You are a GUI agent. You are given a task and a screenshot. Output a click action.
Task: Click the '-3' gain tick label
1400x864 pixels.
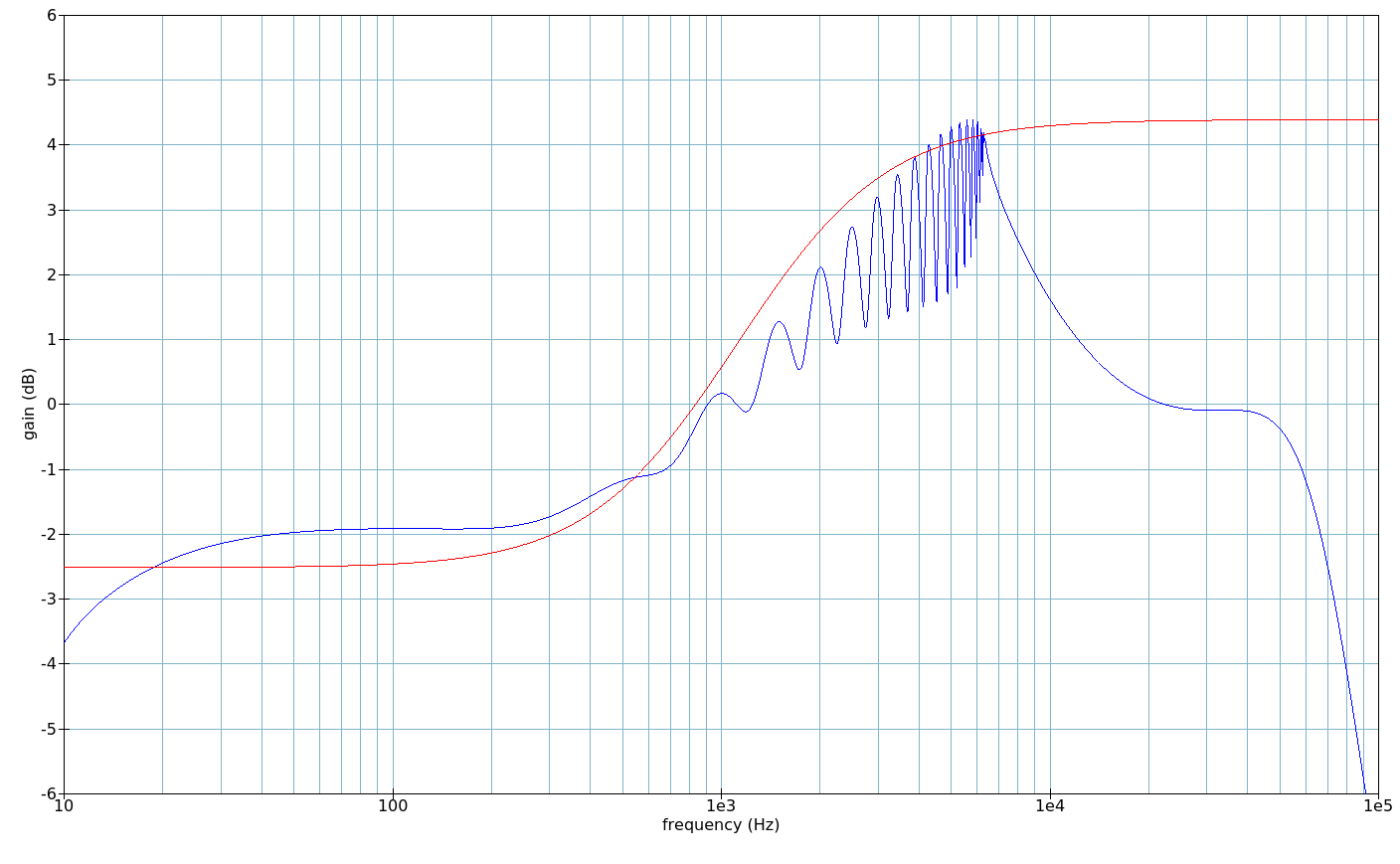click(x=48, y=599)
